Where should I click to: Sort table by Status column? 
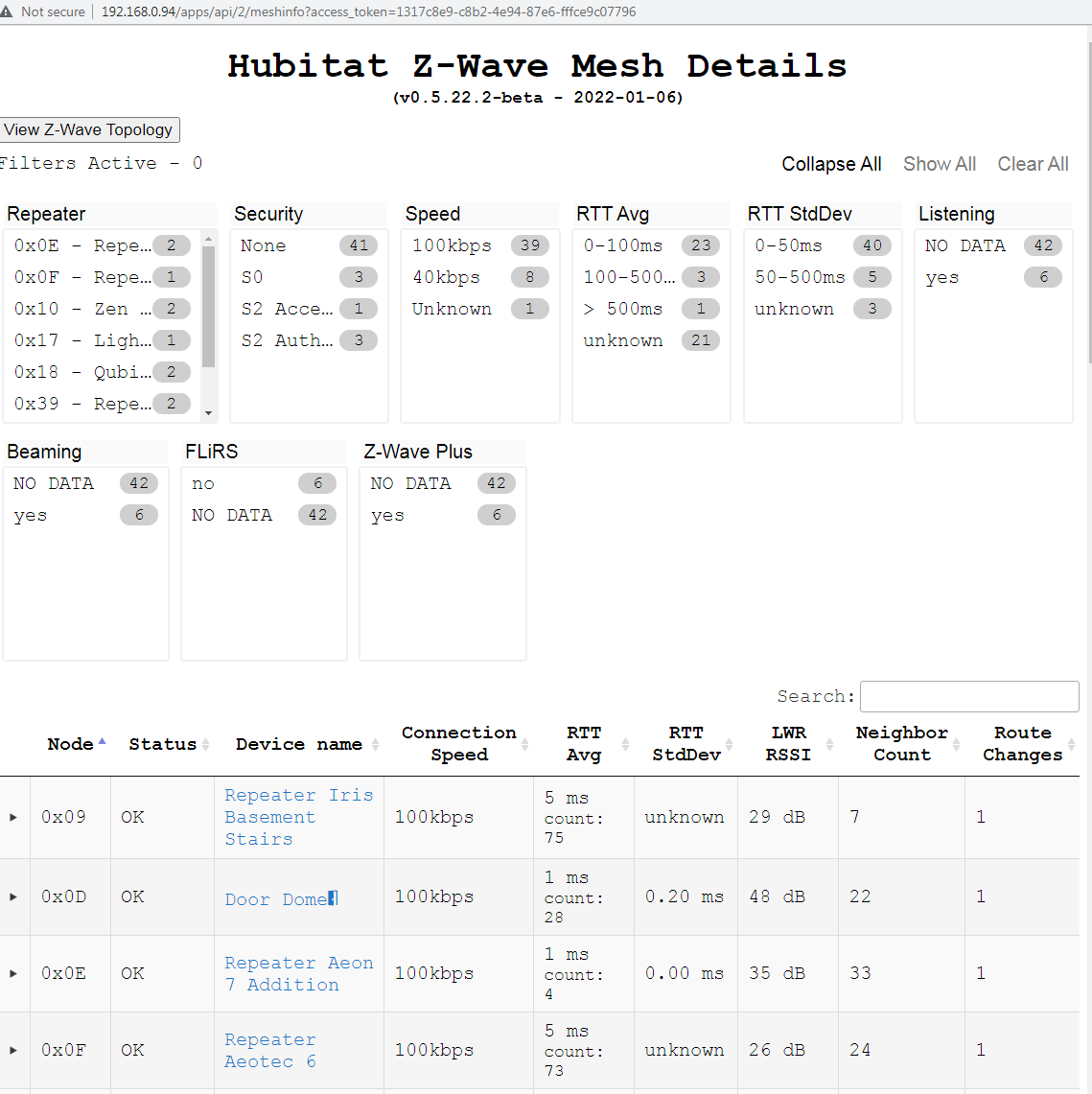click(x=163, y=744)
